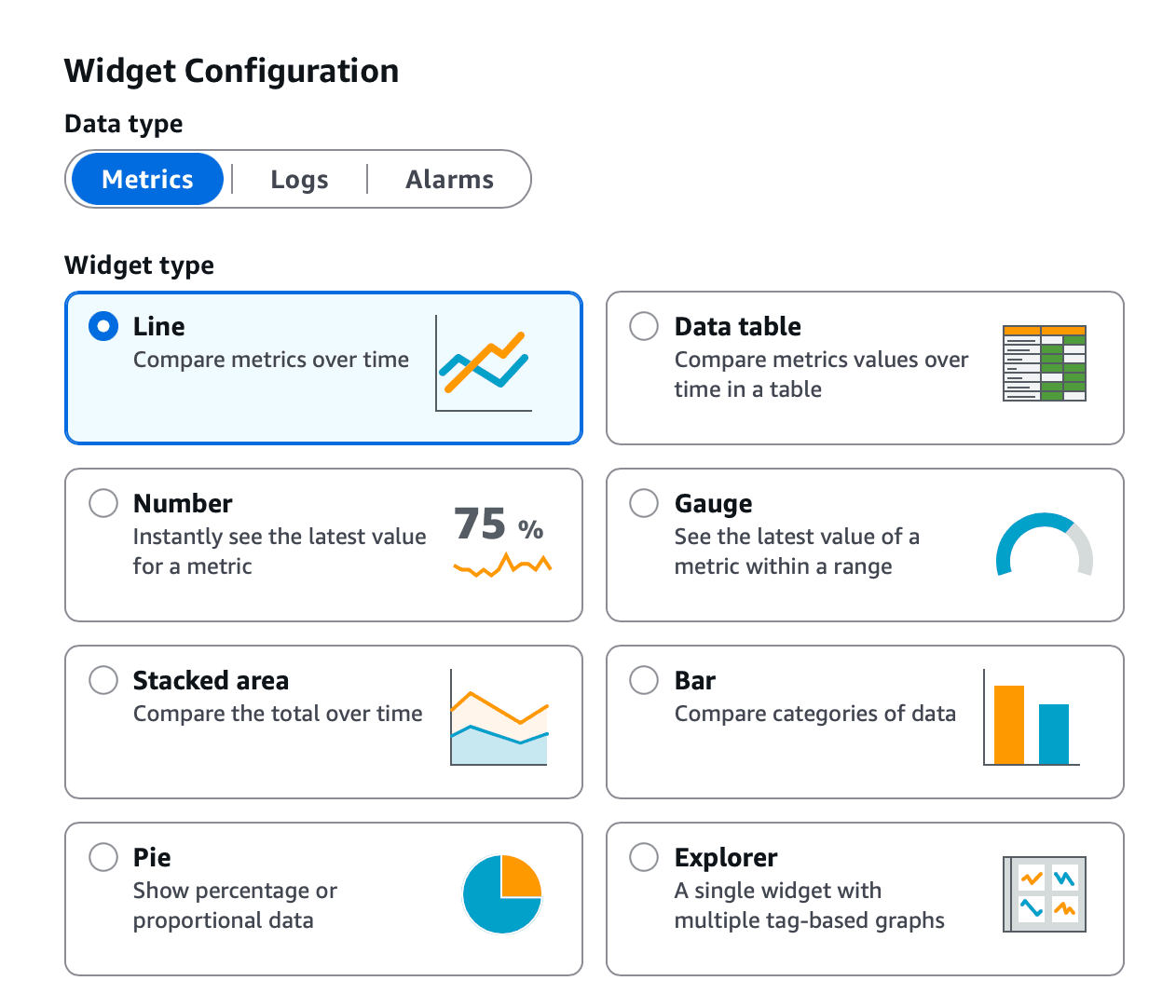Click the stacked area chart preview icon
The height and width of the screenshot is (1008, 1176).
click(x=499, y=717)
